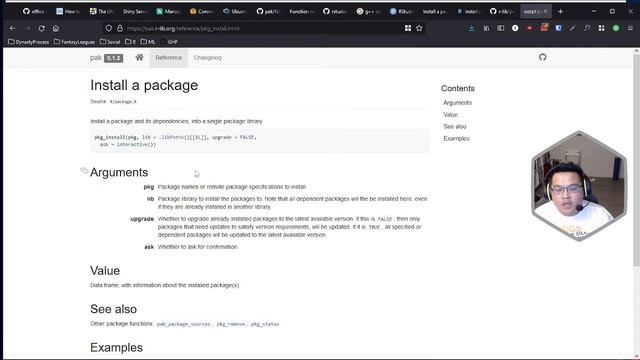Jump to See also in Contents
Viewport: 640px width, 360px height.
pyautogui.click(x=455, y=127)
